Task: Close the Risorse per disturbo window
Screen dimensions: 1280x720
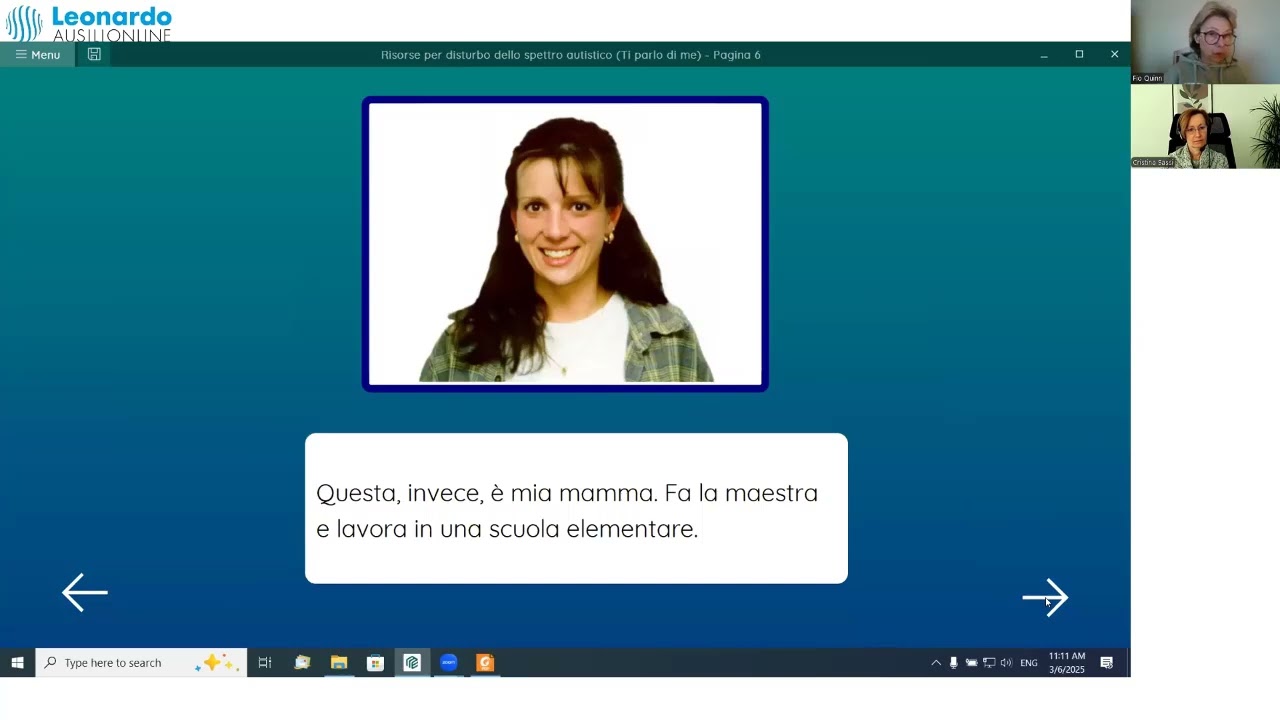Action: click(x=1114, y=55)
